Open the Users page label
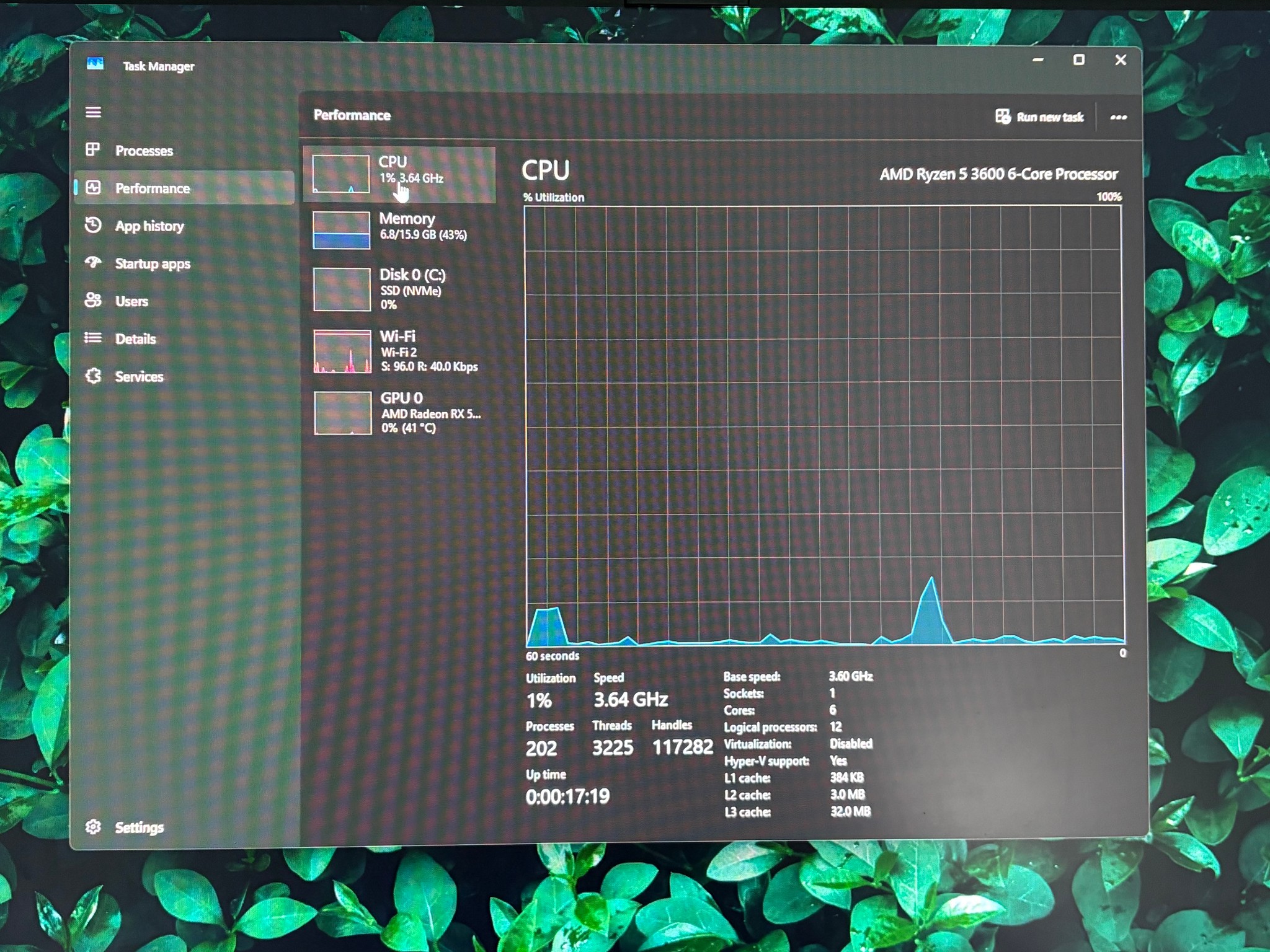Viewport: 1270px width, 952px height. click(131, 301)
